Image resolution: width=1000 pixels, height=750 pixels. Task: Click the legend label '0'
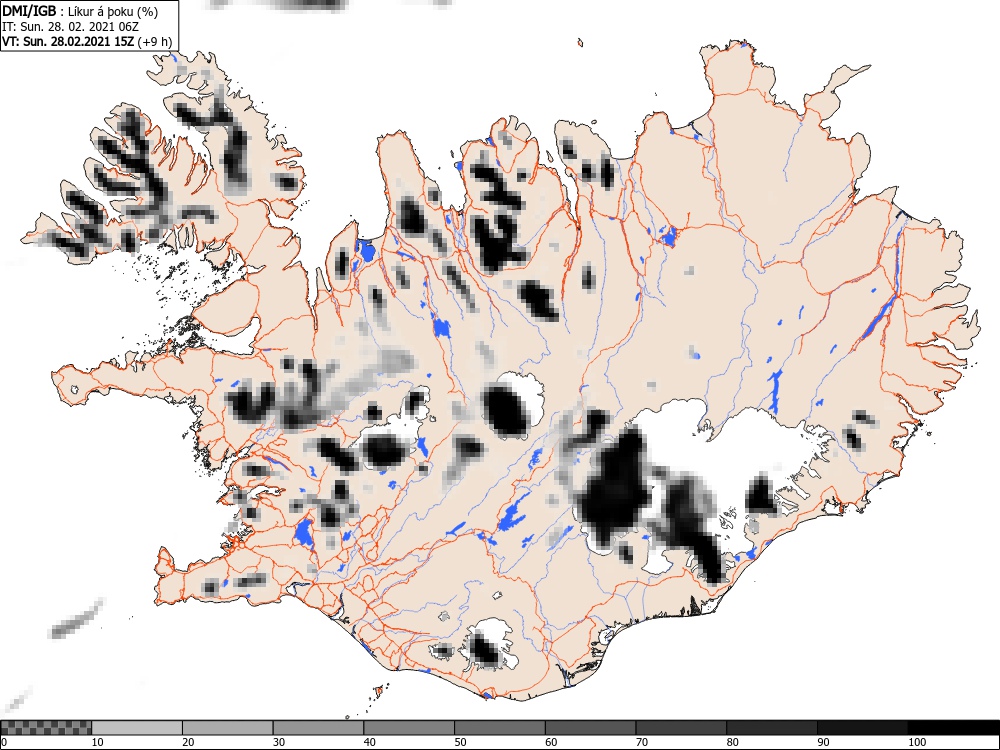click(x=4, y=742)
